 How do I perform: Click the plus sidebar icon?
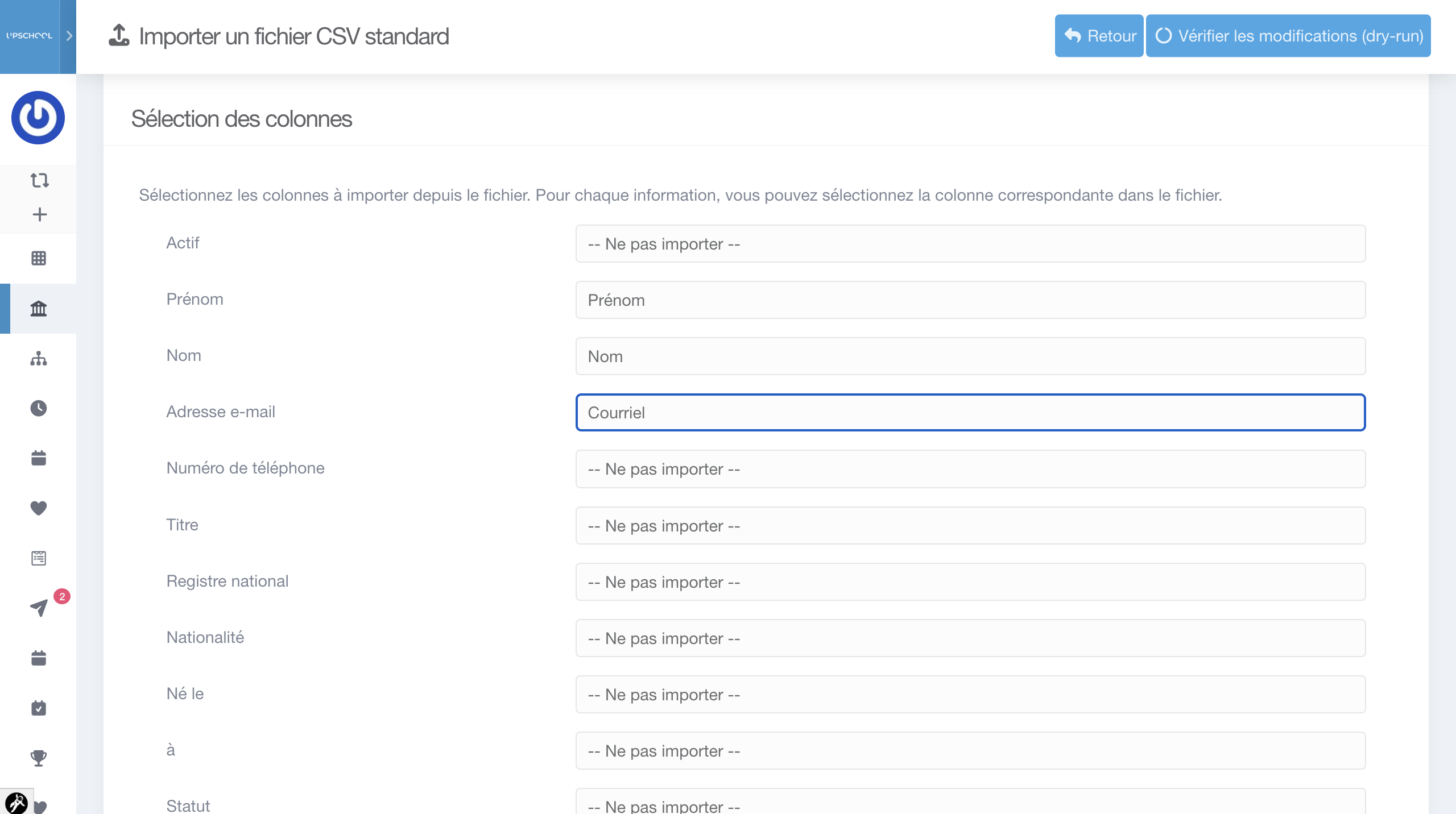coord(39,214)
